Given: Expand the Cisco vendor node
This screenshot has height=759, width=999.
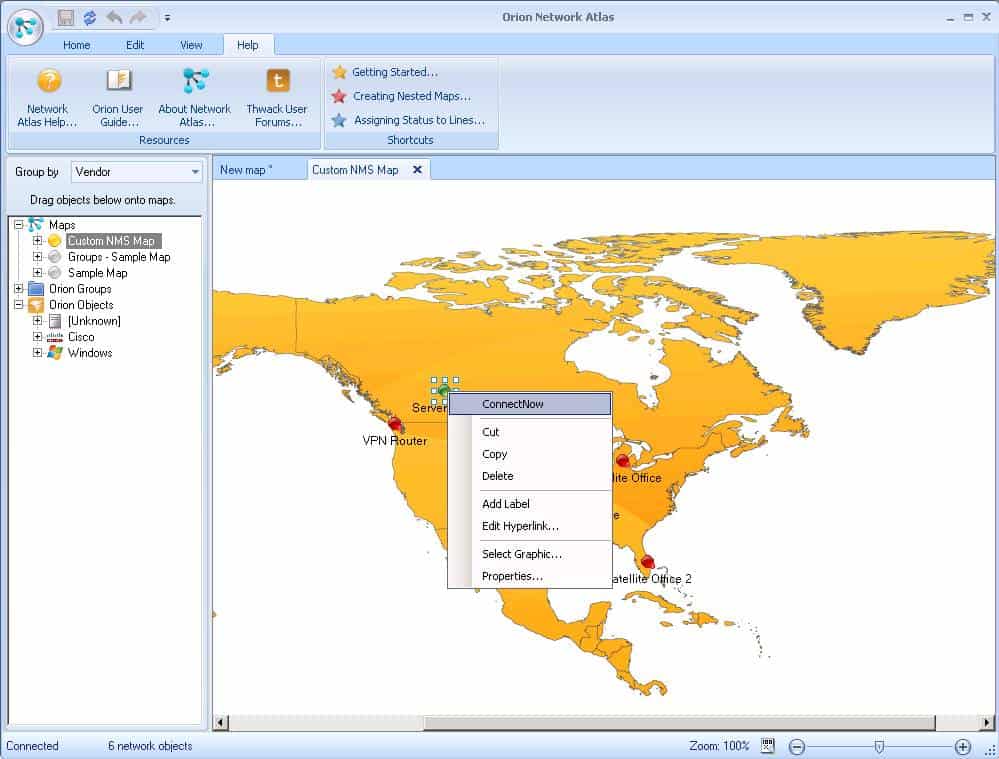Looking at the screenshot, I should [x=38, y=336].
